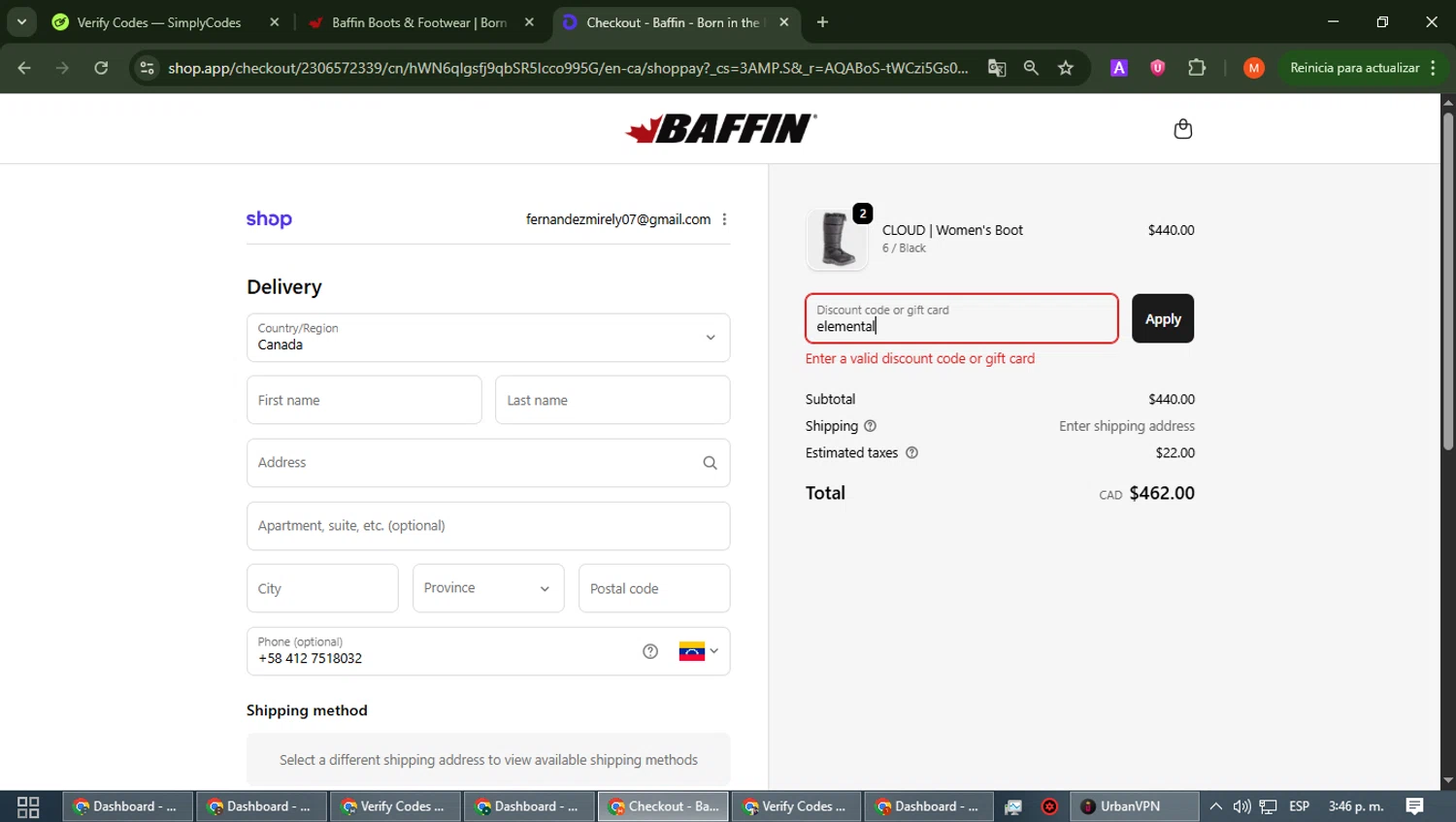The width and height of the screenshot is (1456, 822).
Task: Close the Checkout - Baffin tab
Action: click(x=783, y=22)
